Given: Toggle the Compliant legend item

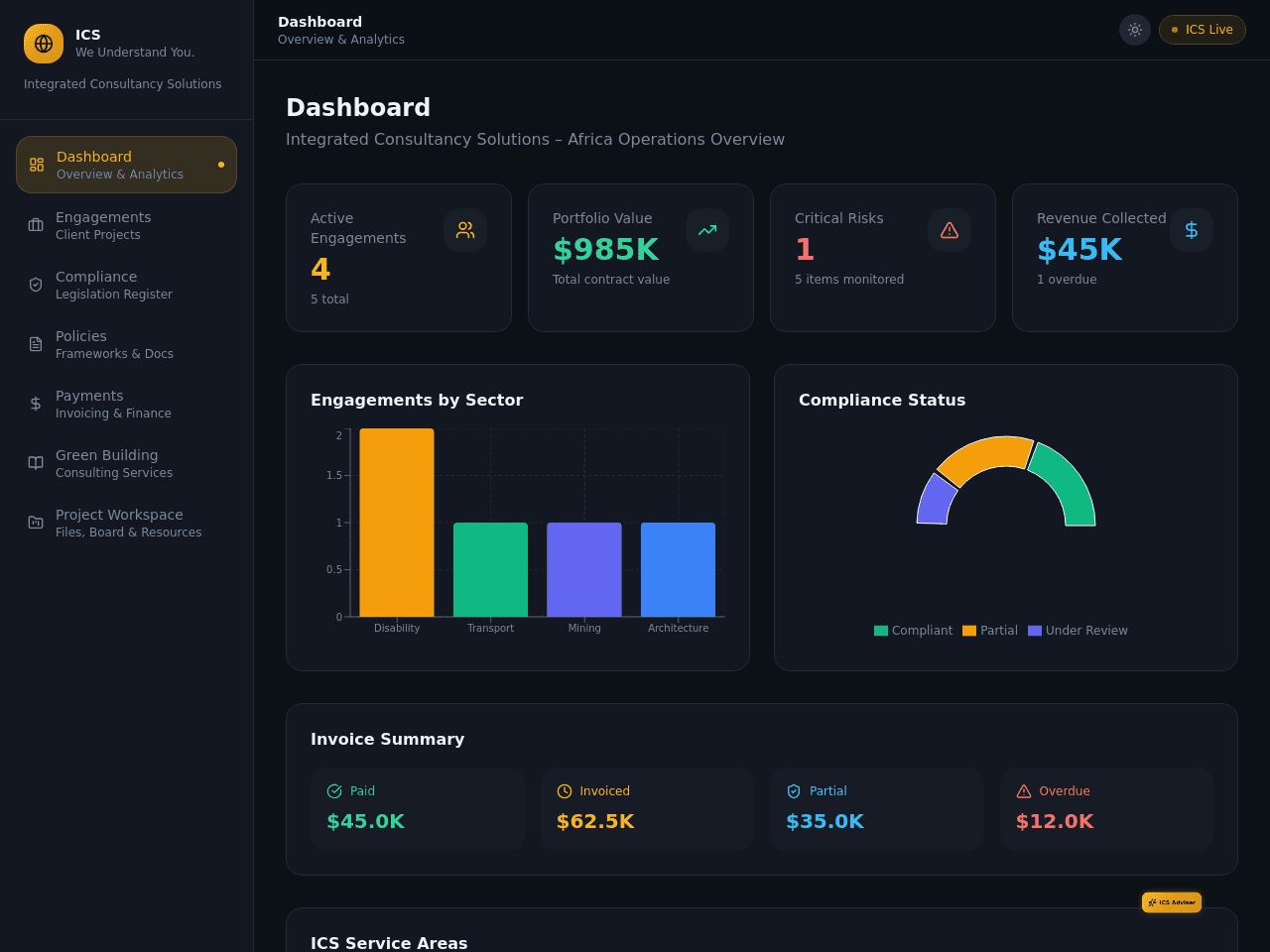Looking at the screenshot, I should (913, 631).
